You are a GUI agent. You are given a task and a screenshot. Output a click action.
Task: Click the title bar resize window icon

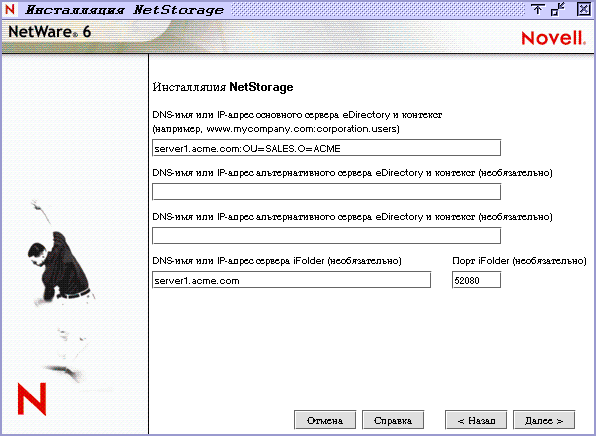[558, 9]
